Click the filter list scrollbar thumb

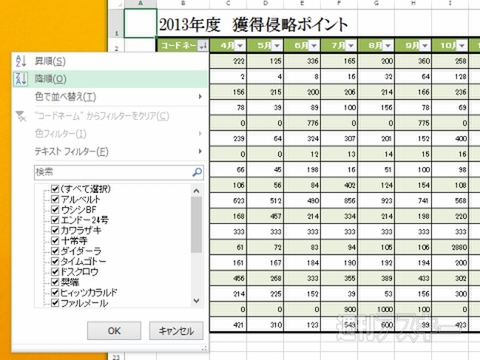click(x=196, y=225)
